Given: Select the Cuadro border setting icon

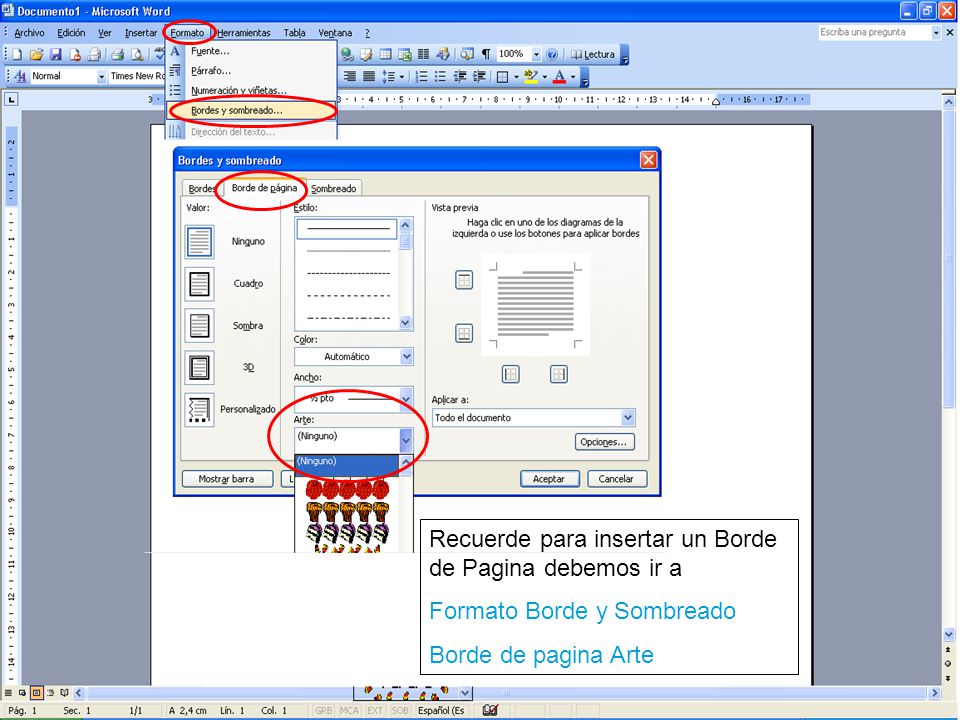Looking at the screenshot, I should (200, 284).
